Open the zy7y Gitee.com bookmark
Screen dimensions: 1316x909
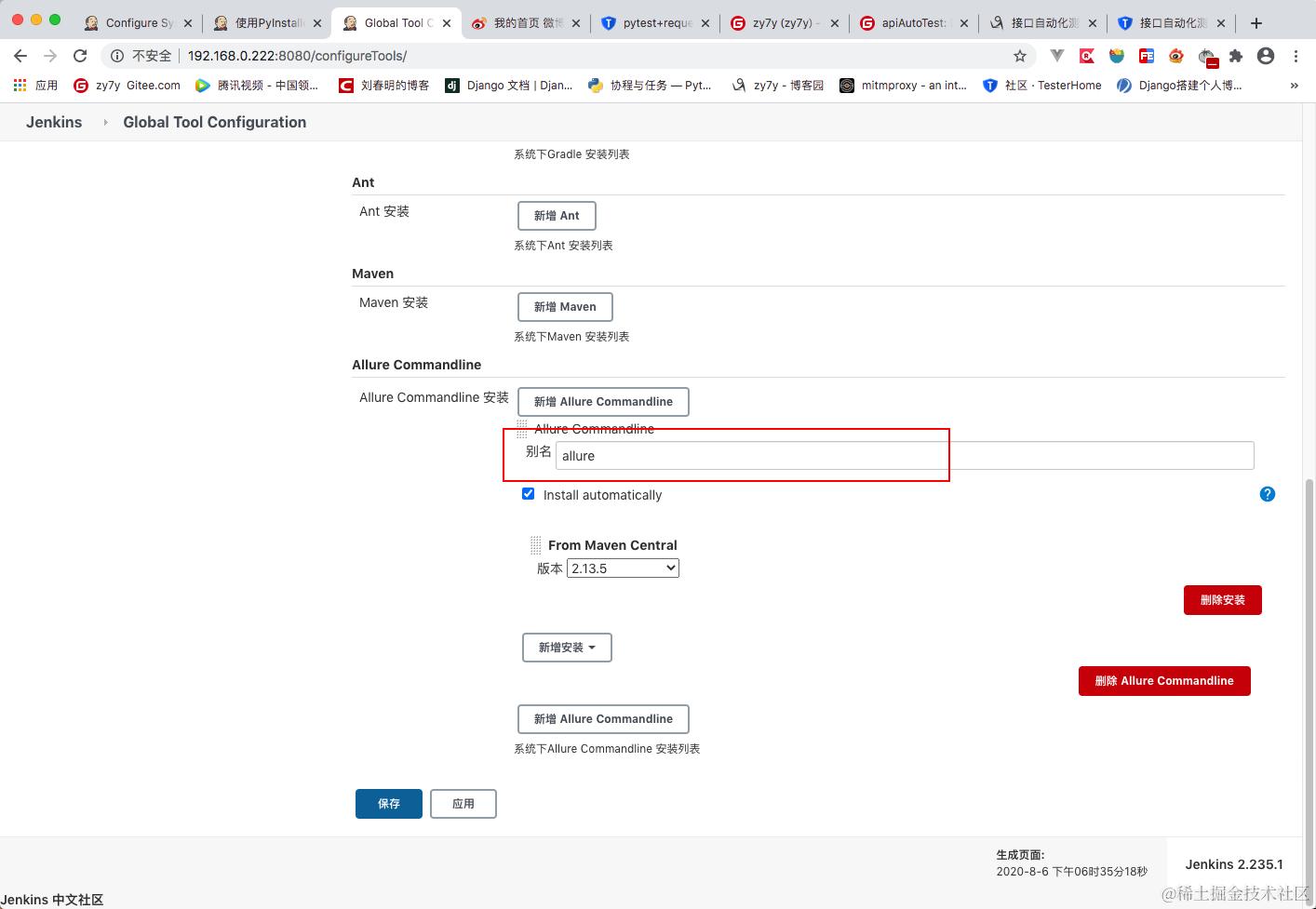[128, 85]
